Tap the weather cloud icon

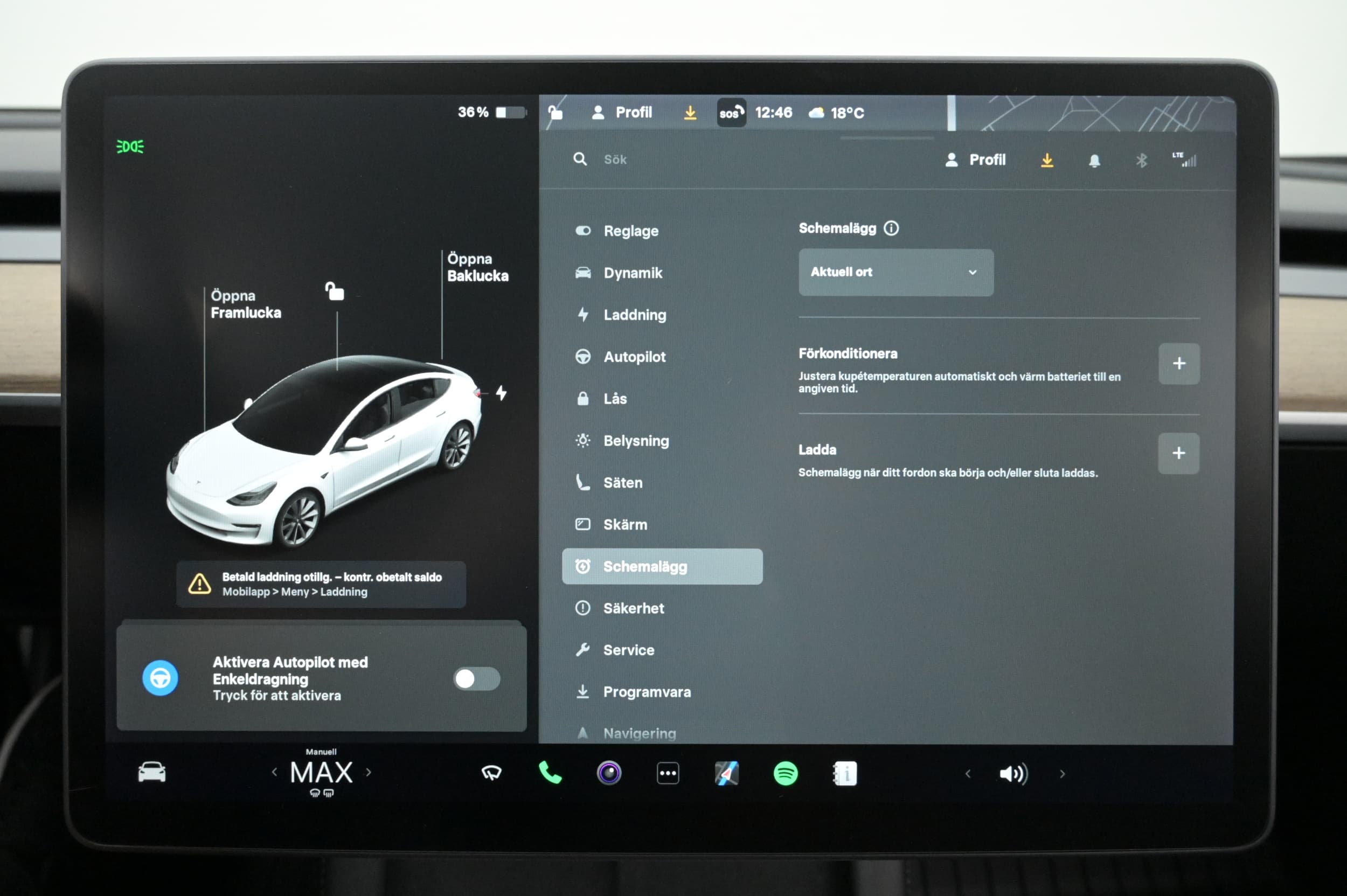[816, 113]
